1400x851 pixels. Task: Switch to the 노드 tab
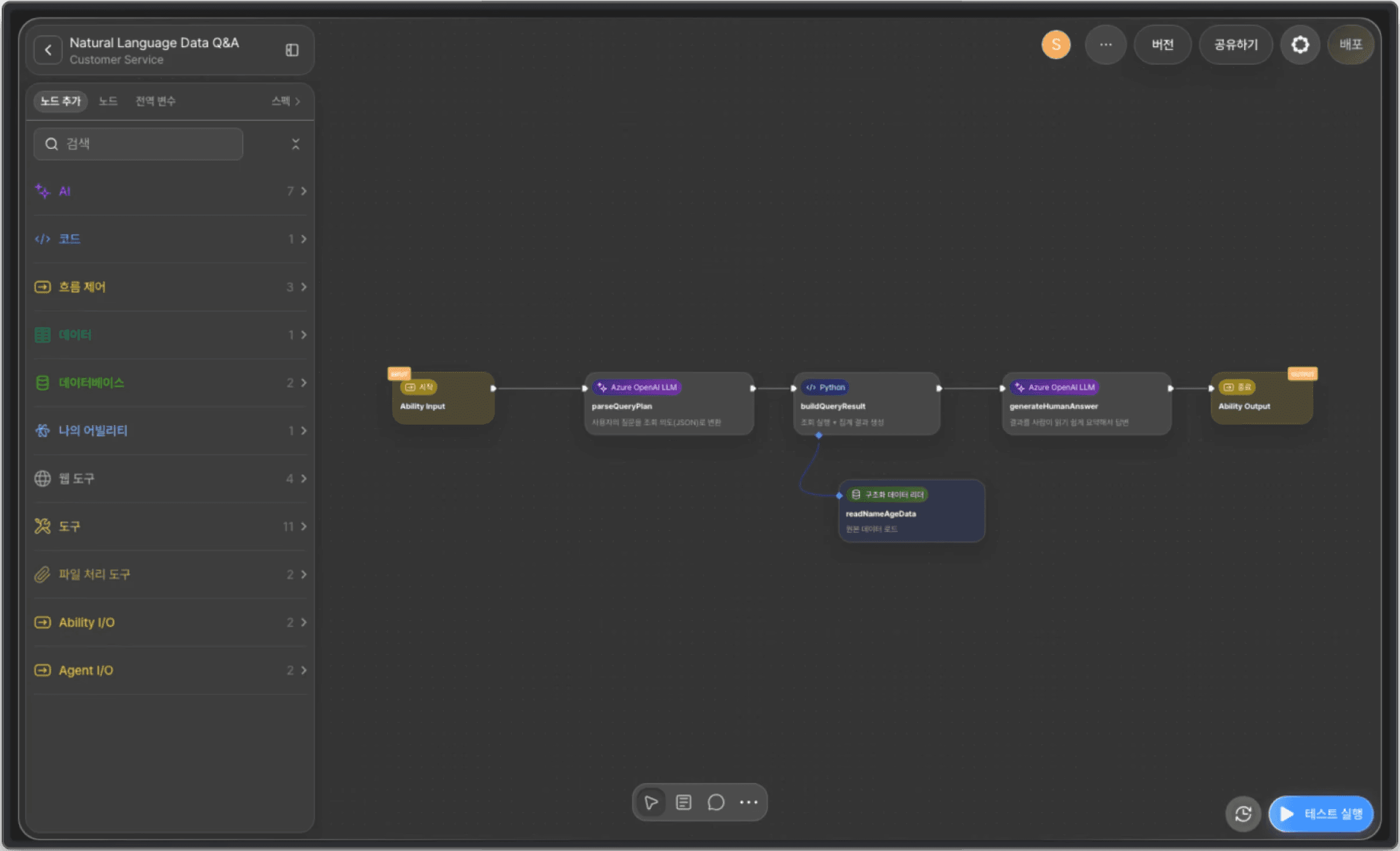pos(108,101)
